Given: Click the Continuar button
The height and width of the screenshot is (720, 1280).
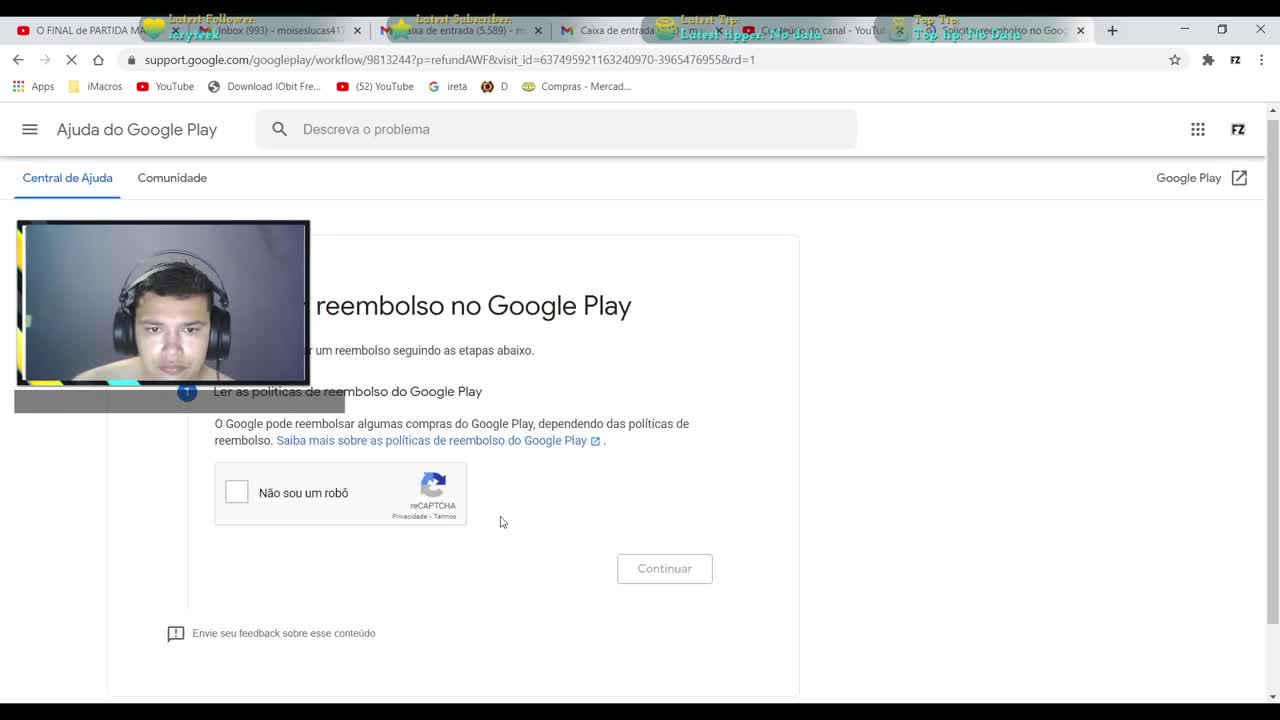Looking at the screenshot, I should pyautogui.click(x=665, y=569).
